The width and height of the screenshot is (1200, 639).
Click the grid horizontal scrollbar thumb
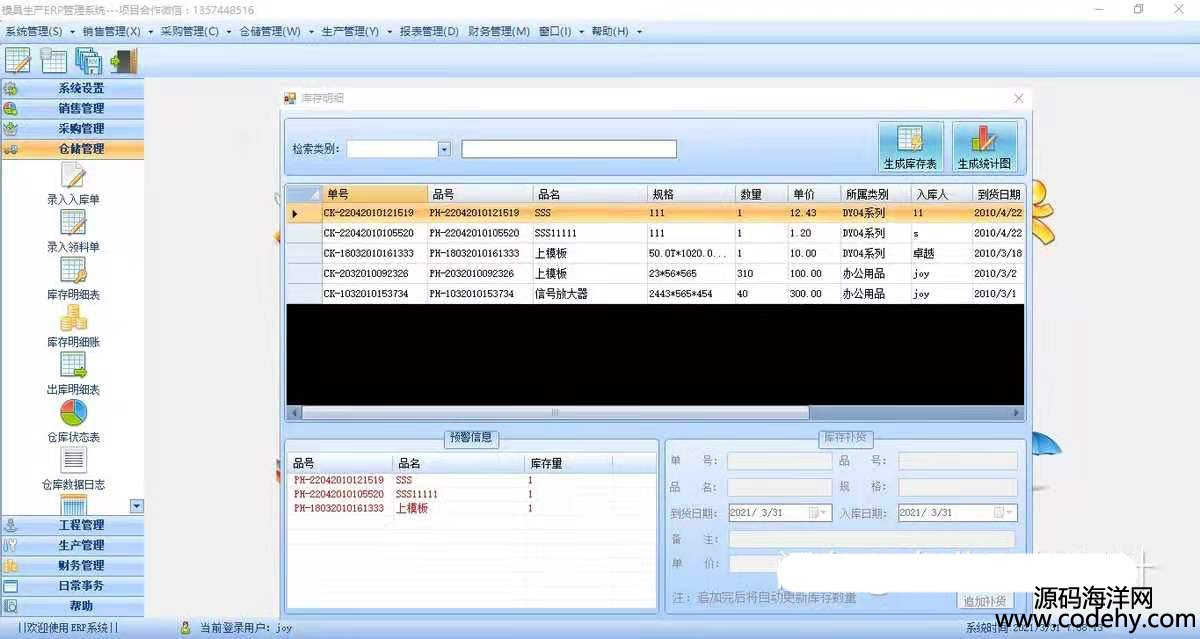(555, 412)
